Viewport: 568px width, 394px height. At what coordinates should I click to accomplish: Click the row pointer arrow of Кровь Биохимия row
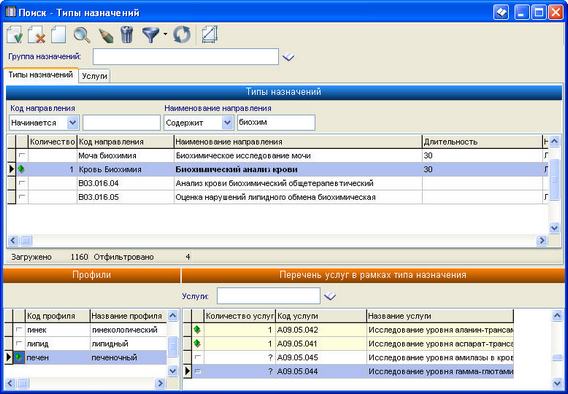point(11,169)
